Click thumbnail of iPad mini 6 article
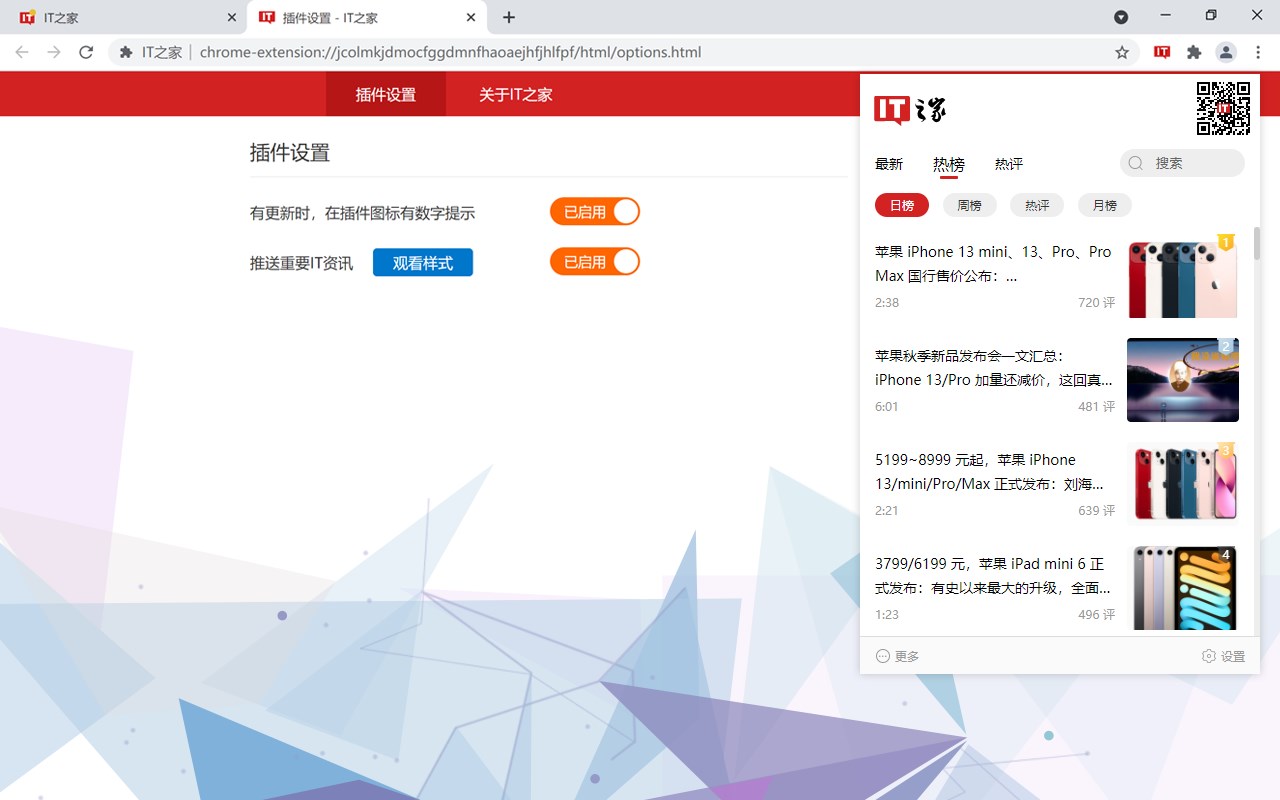Screen dimensions: 1280x800 pyautogui.click(x=1183, y=588)
